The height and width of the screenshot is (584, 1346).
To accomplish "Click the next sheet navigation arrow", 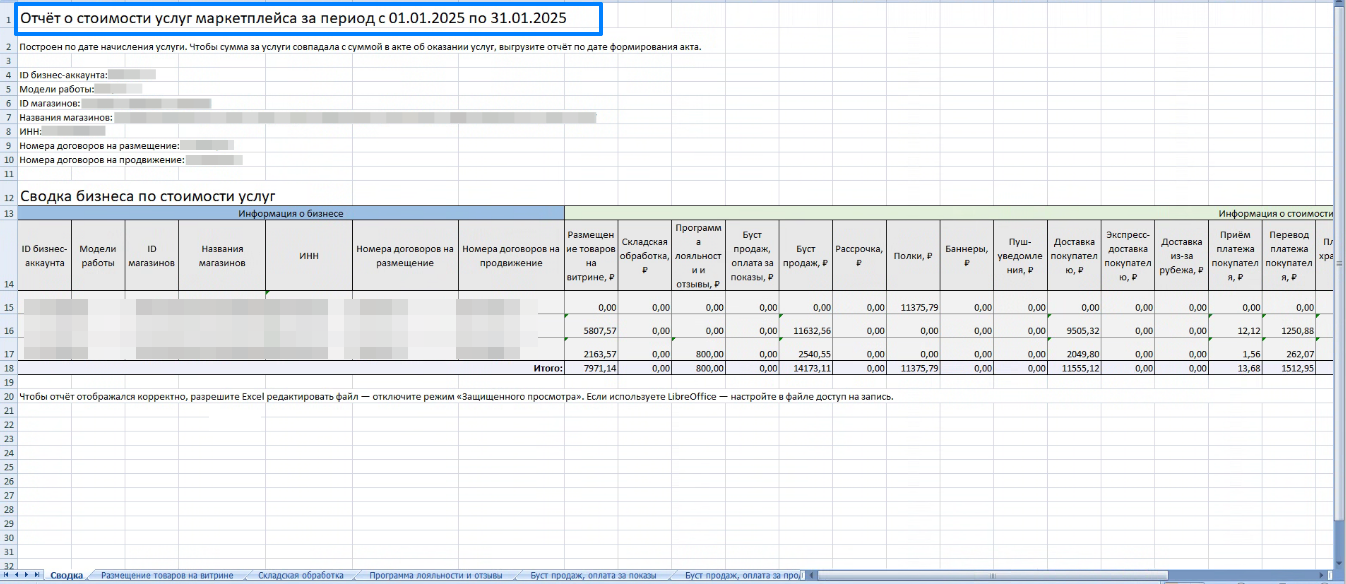I will tap(27, 575).
